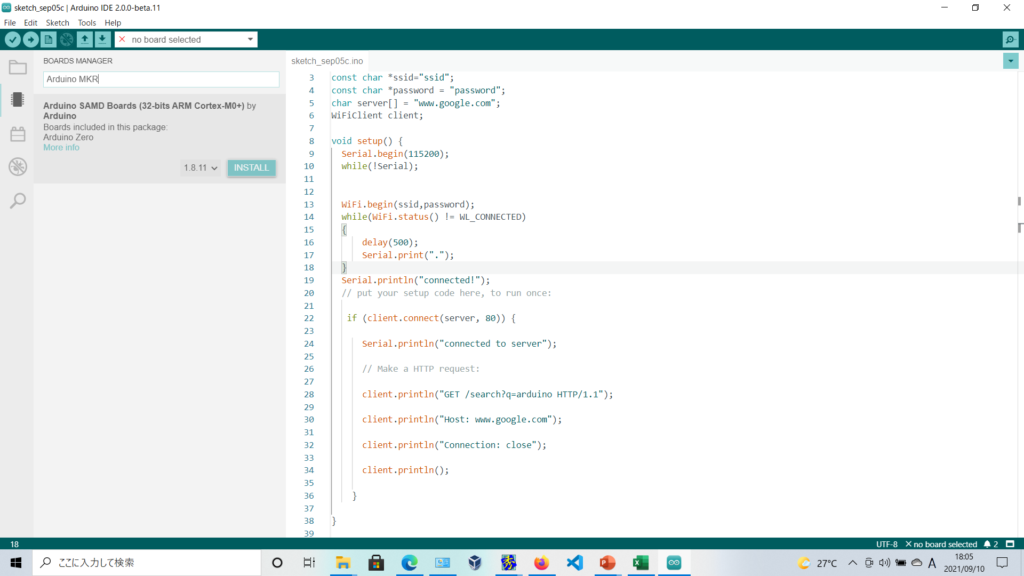Install the Arduino SAMD Boards package
1024x576 pixels.
pos(251,168)
